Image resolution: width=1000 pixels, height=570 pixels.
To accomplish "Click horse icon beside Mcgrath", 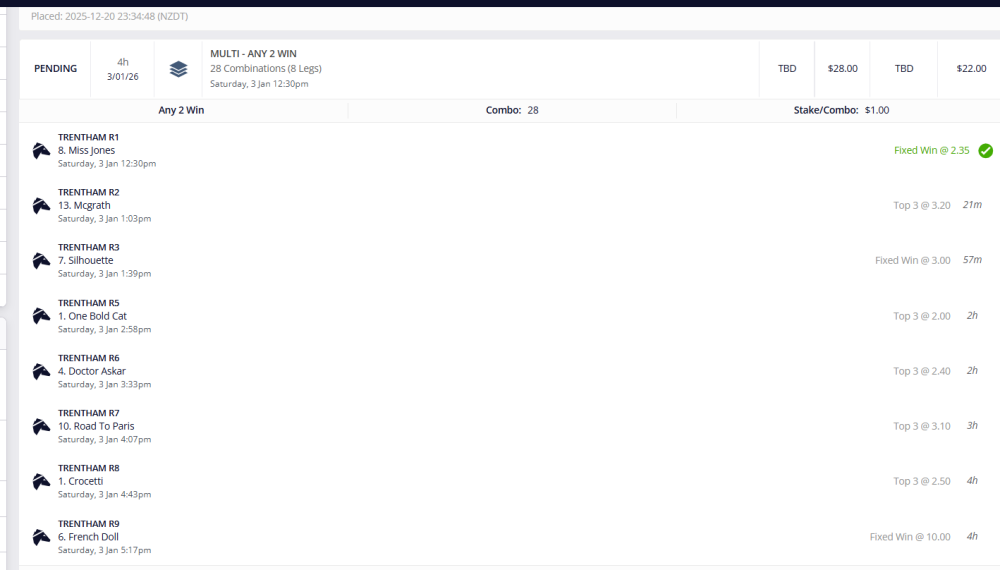I will (41, 206).
